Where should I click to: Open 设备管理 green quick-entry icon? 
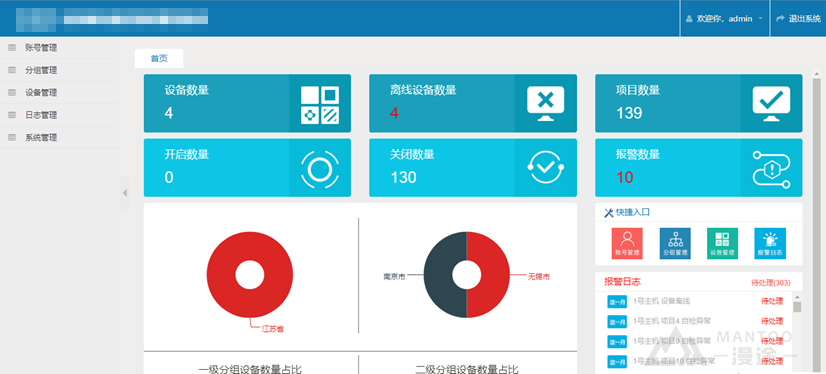(x=722, y=243)
